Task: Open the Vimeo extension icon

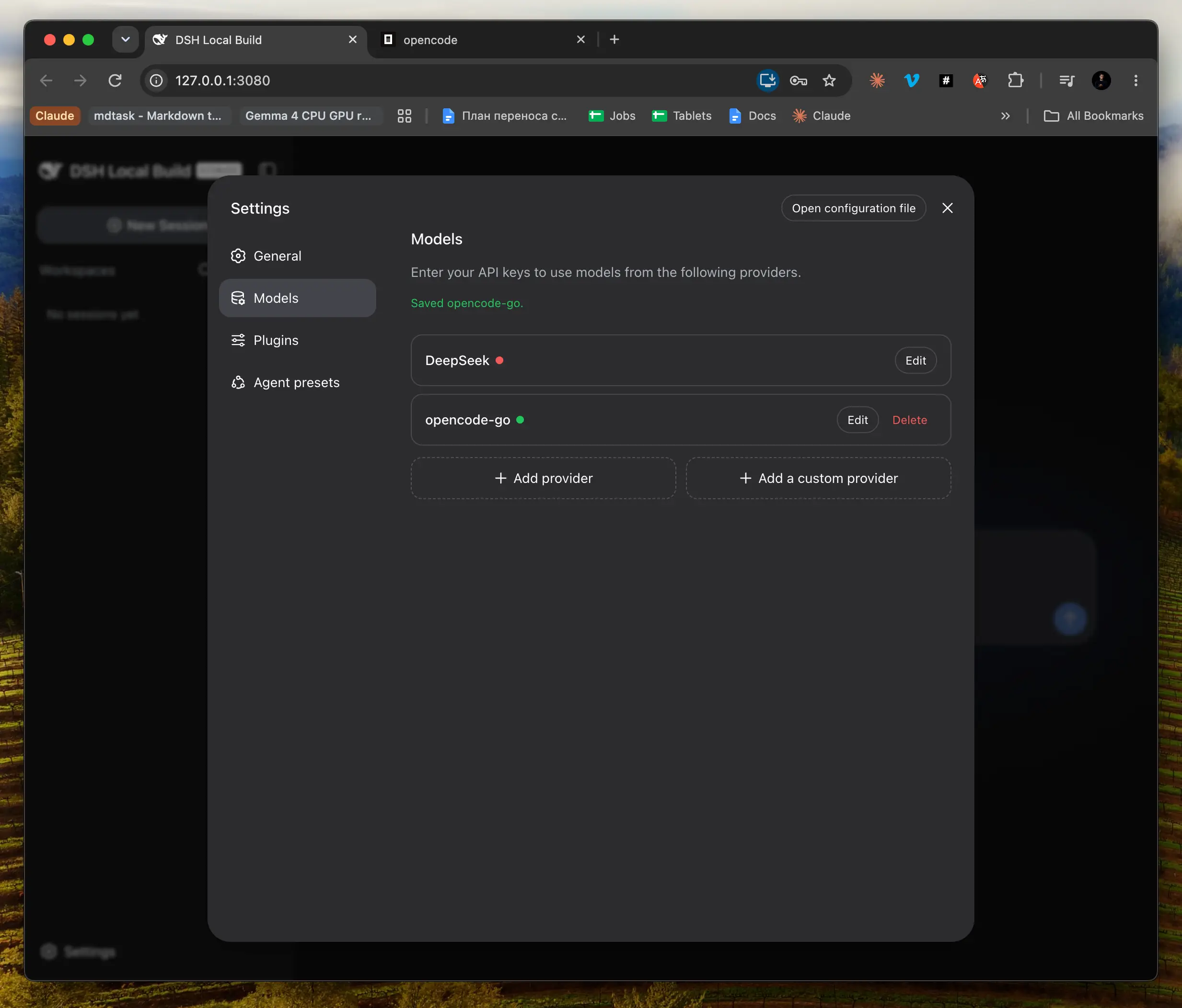Action: pos(912,80)
